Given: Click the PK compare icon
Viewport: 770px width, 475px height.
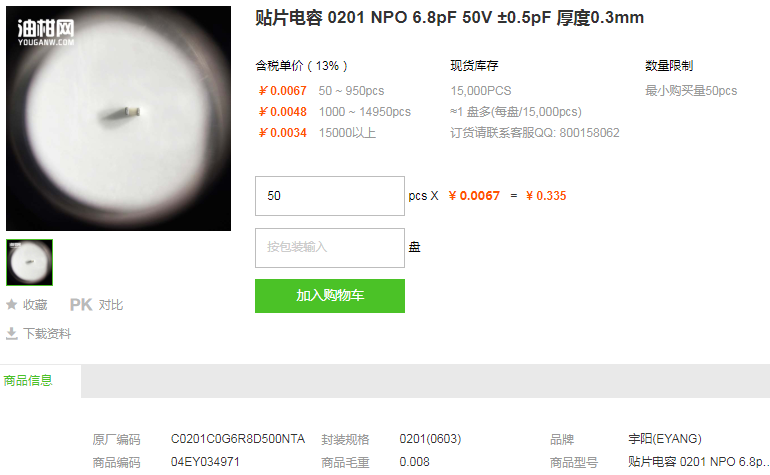Looking at the screenshot, I should pos(81,305).
